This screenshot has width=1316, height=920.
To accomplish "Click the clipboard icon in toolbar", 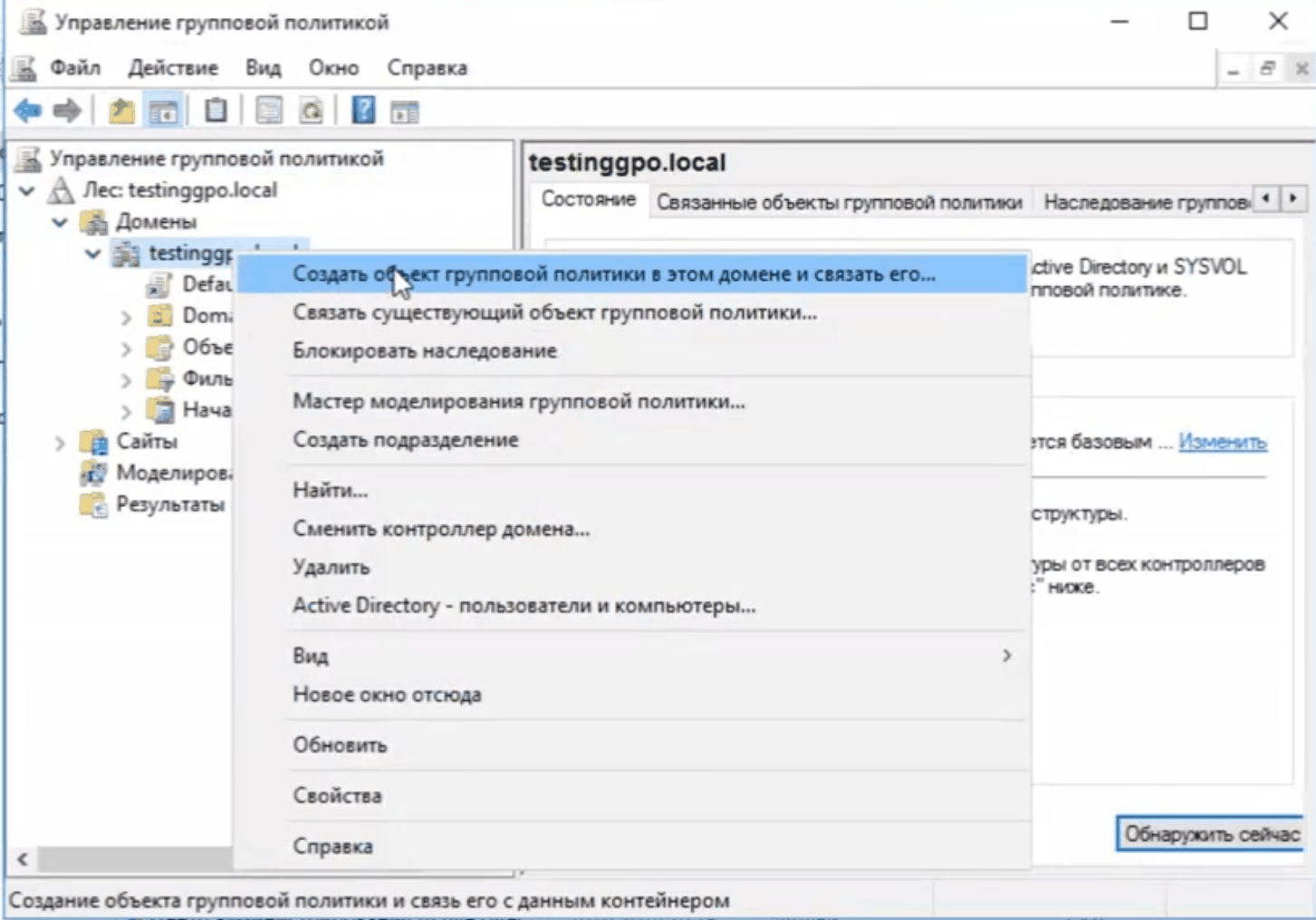I will click(x=216, y=111).
